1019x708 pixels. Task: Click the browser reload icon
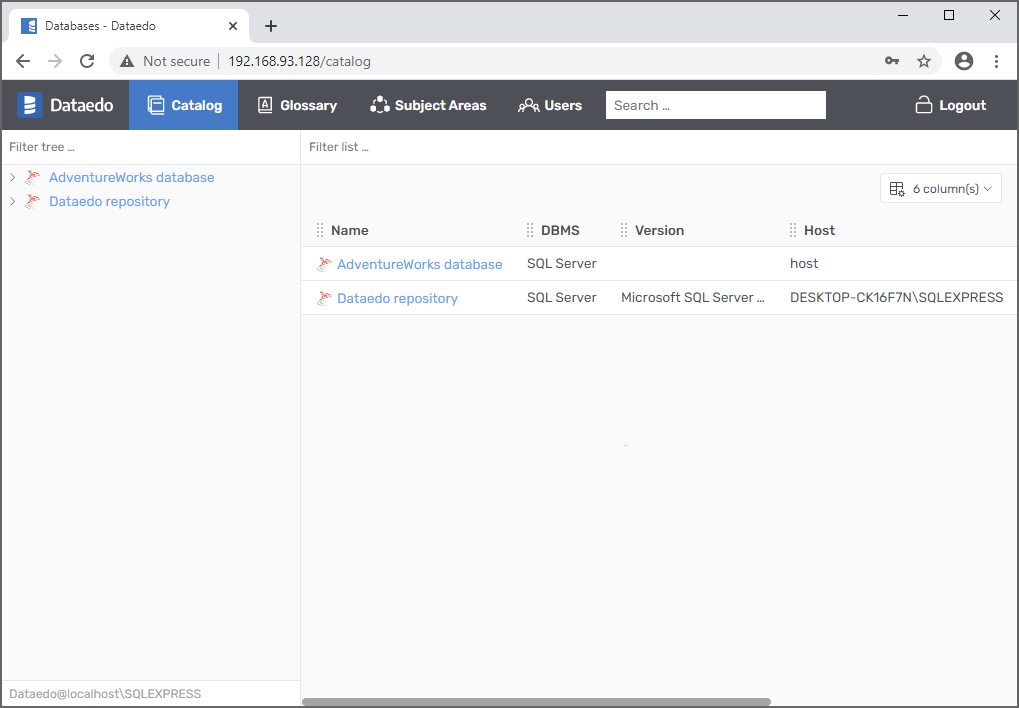pyautogui.click(x=87, y=61)
